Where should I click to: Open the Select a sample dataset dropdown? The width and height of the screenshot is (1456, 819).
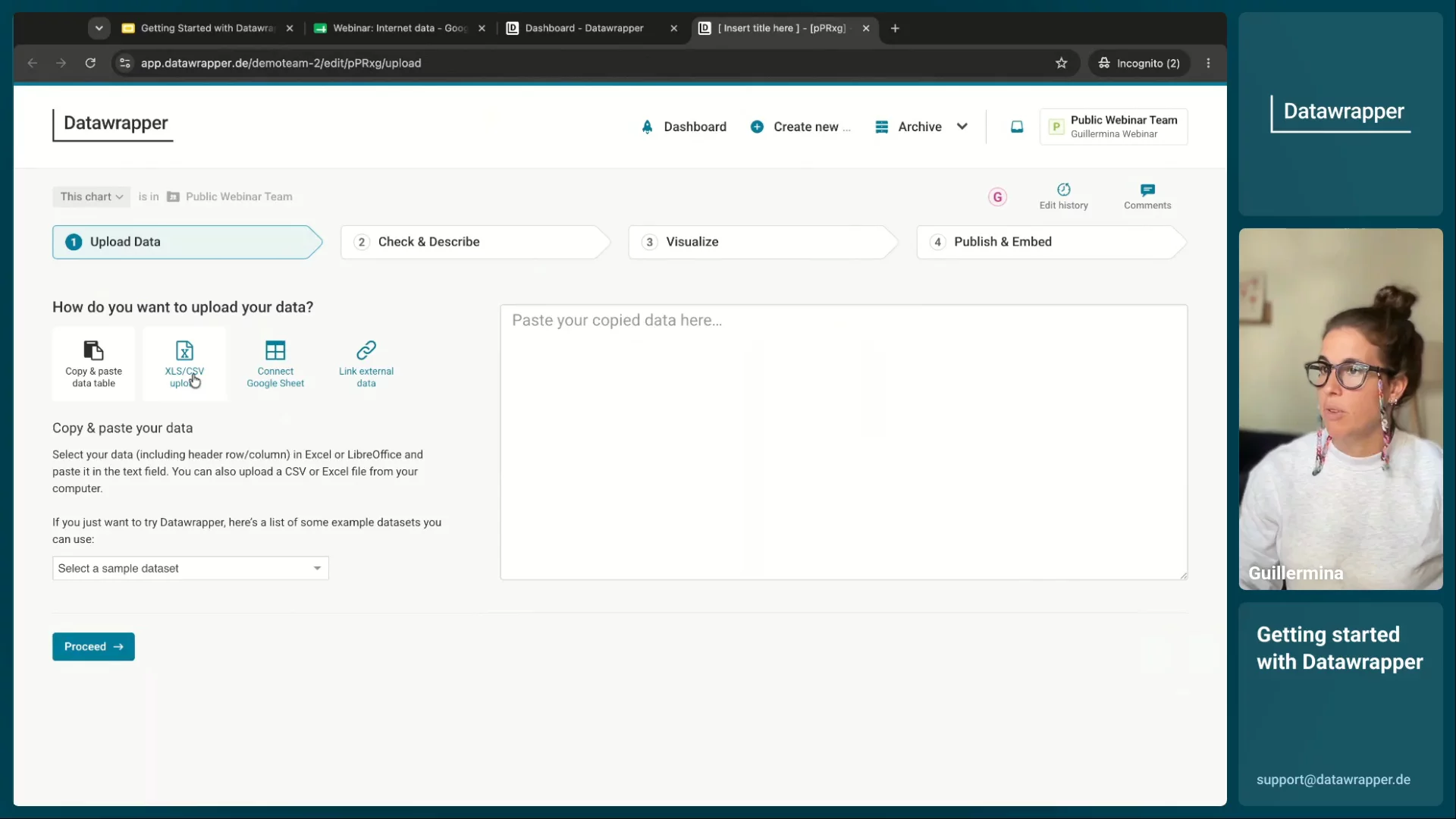coord(190,569)
